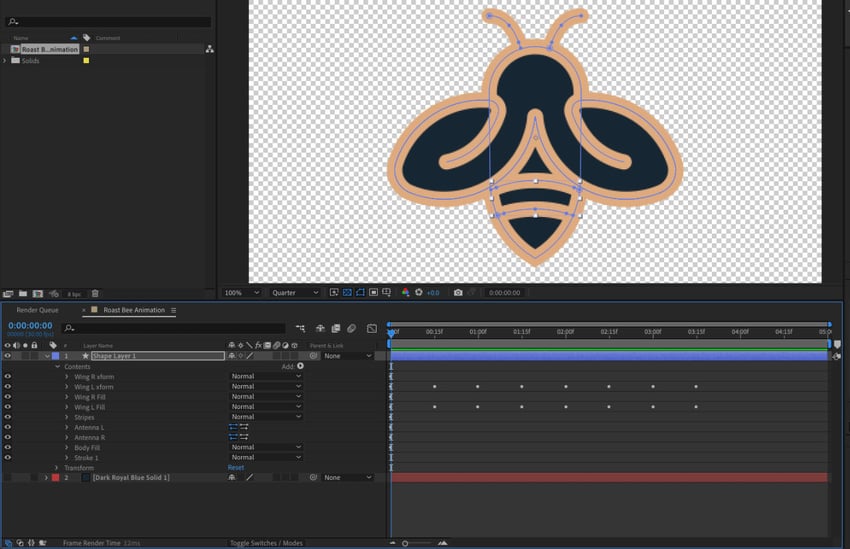
Task: Enable Motion Blur icon in timeline
Action: click(x=351, y=328)
